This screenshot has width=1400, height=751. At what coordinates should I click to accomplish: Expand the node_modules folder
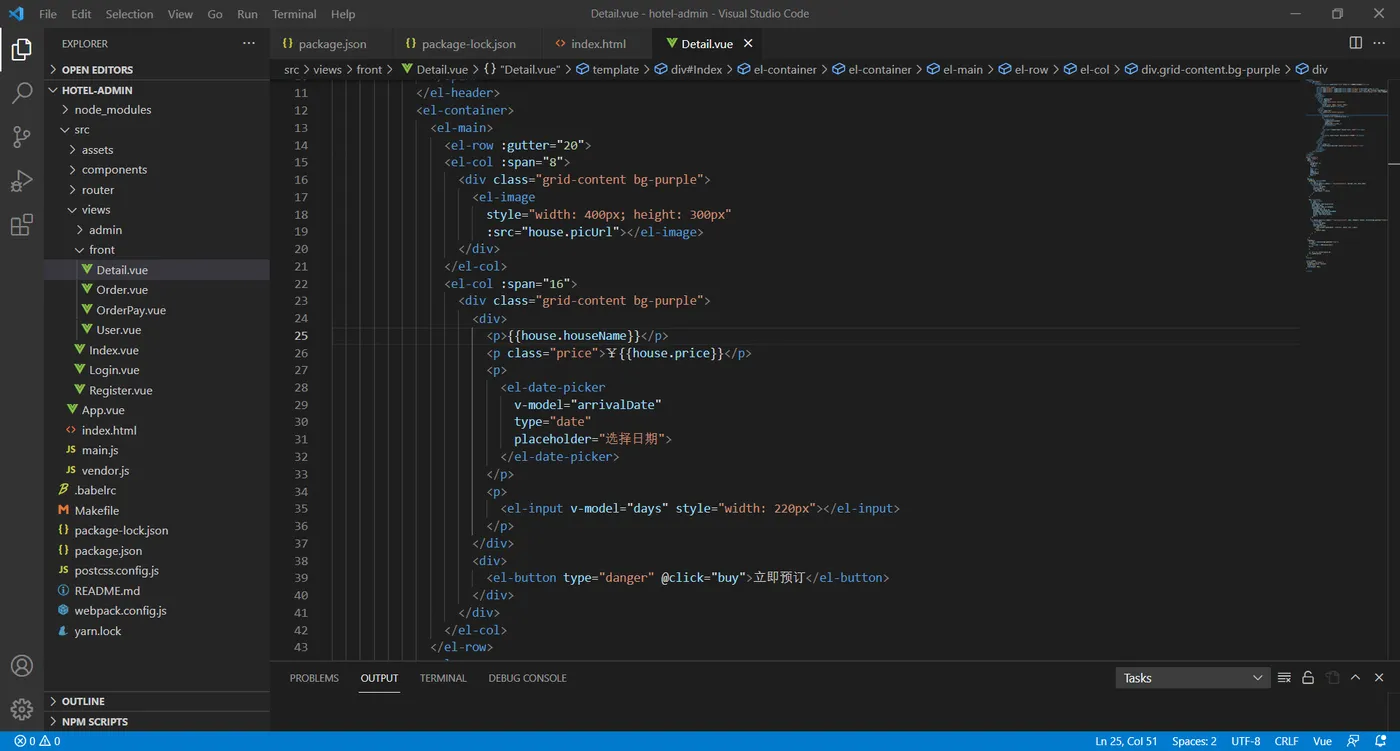coord(157,110)
